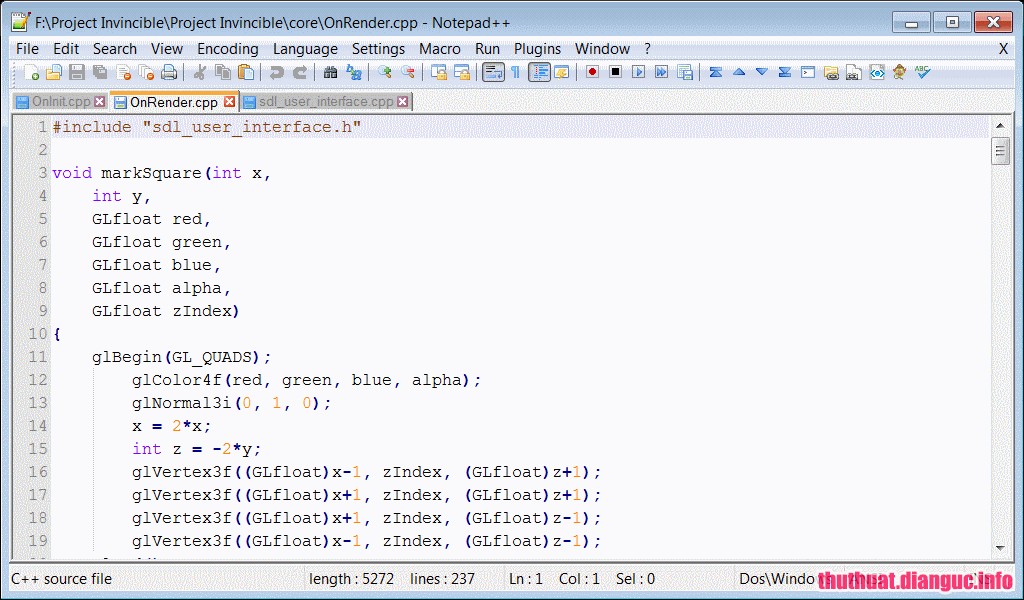Print the document using printer icon

point(169,72)
